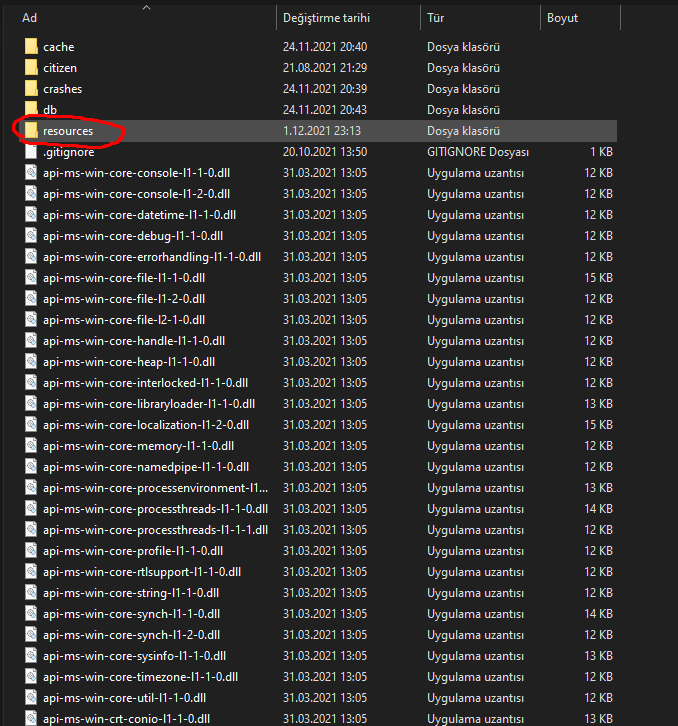The height and width of the screenshot is (726, 678).
Task: Click the api-ms-win-core-file-l2-1-0.dll file icon
Action: tap(31, 319)
